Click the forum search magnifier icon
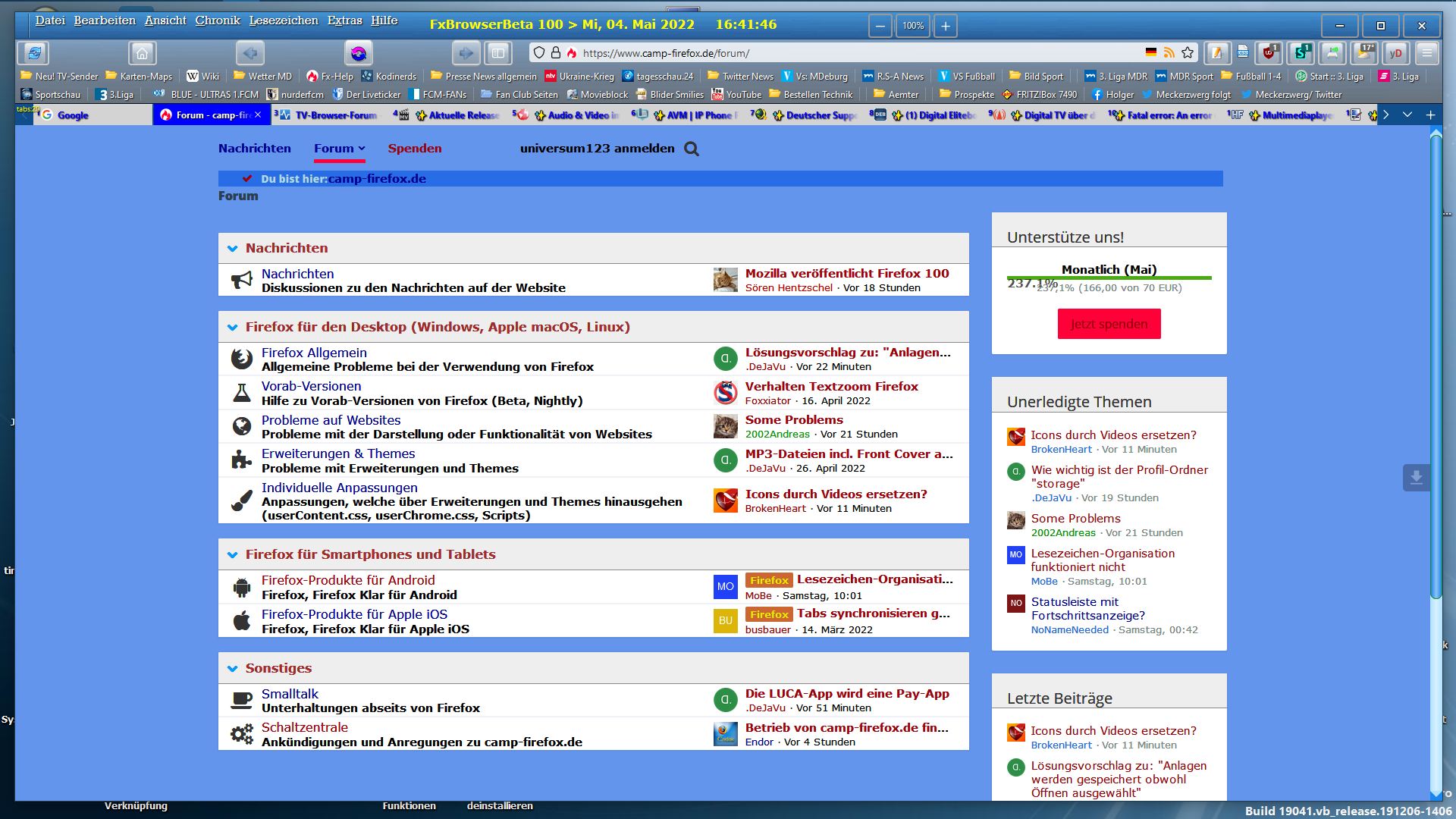 tap(691, 149)
